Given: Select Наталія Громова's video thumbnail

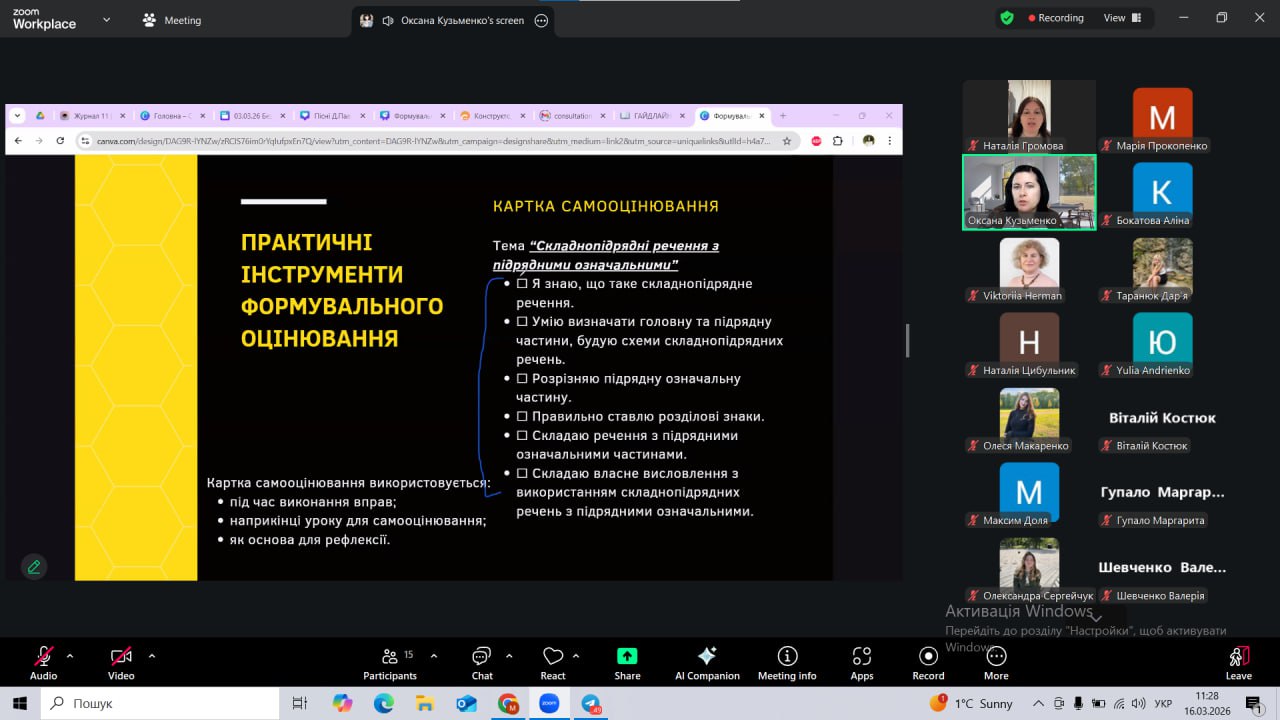Looking at the screenshot, I should tap(1029, 116).
